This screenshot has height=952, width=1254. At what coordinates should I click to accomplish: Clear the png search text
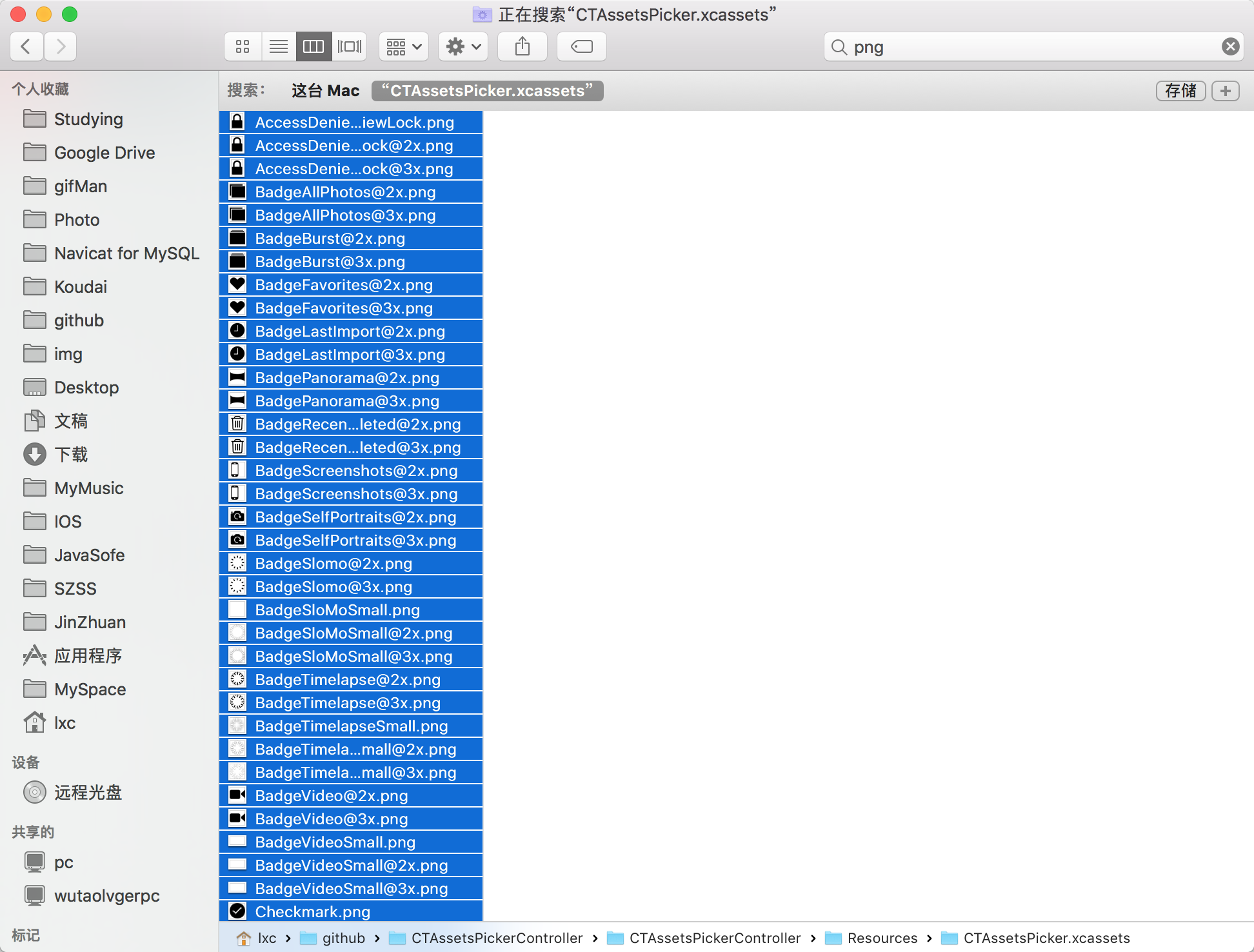tap(1230, 46)
